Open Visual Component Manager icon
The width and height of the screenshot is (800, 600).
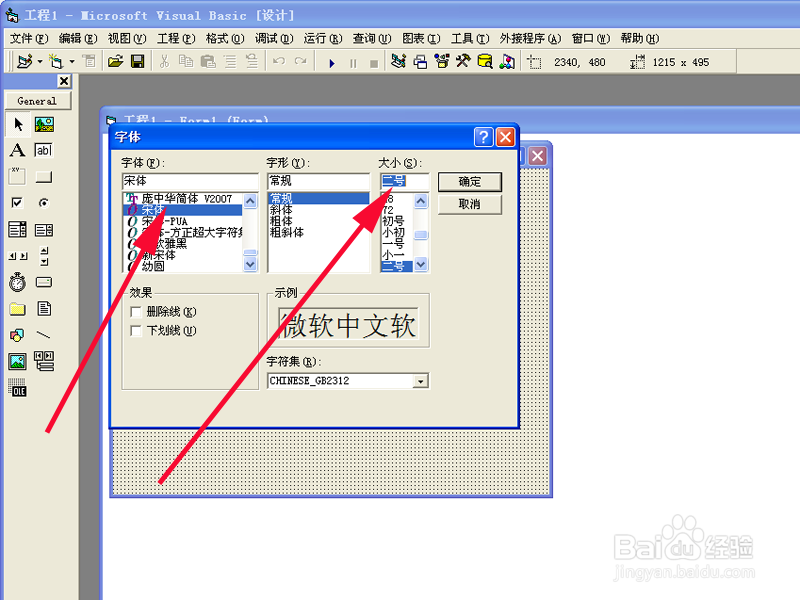pos(507,62)
